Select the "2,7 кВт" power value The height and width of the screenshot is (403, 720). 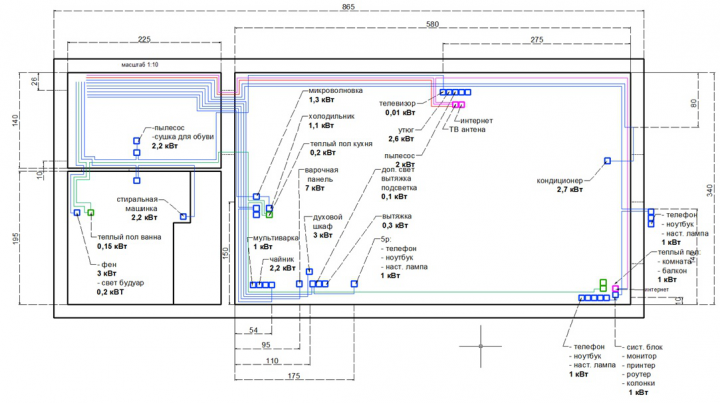point(570,189)
